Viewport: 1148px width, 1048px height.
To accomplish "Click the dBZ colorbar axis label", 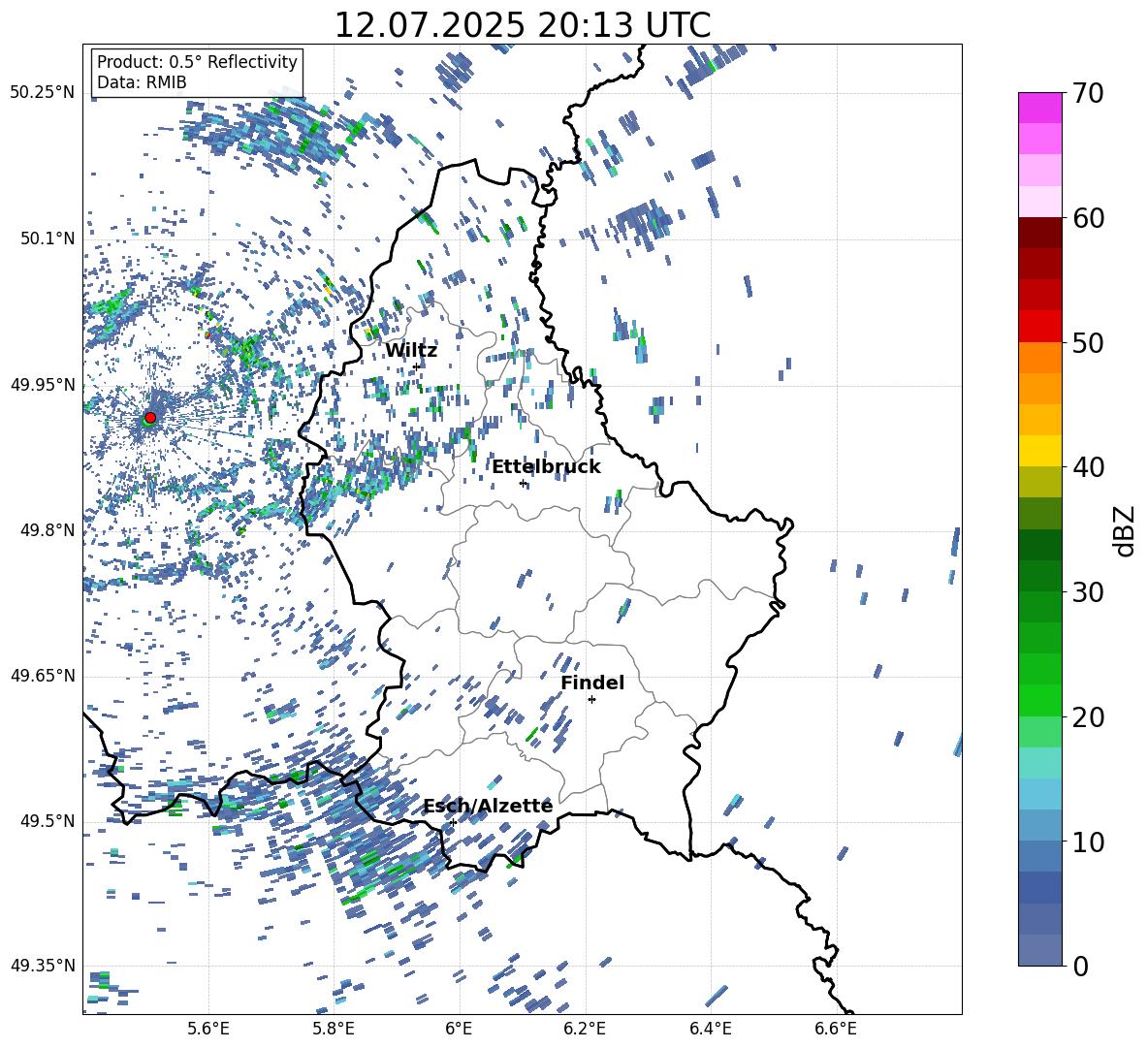I will 1126,530.
